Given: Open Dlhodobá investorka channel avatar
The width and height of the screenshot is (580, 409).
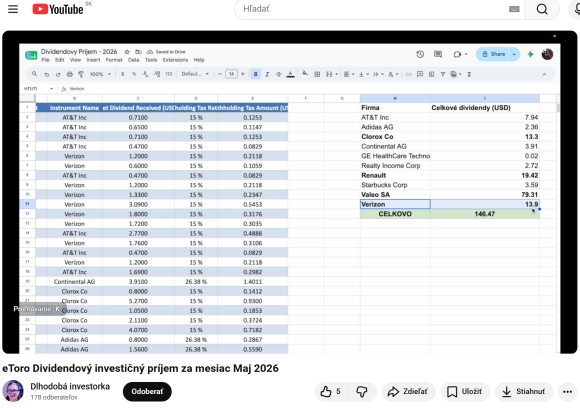Looking at the screenshot, I should [x=13, y=391].
